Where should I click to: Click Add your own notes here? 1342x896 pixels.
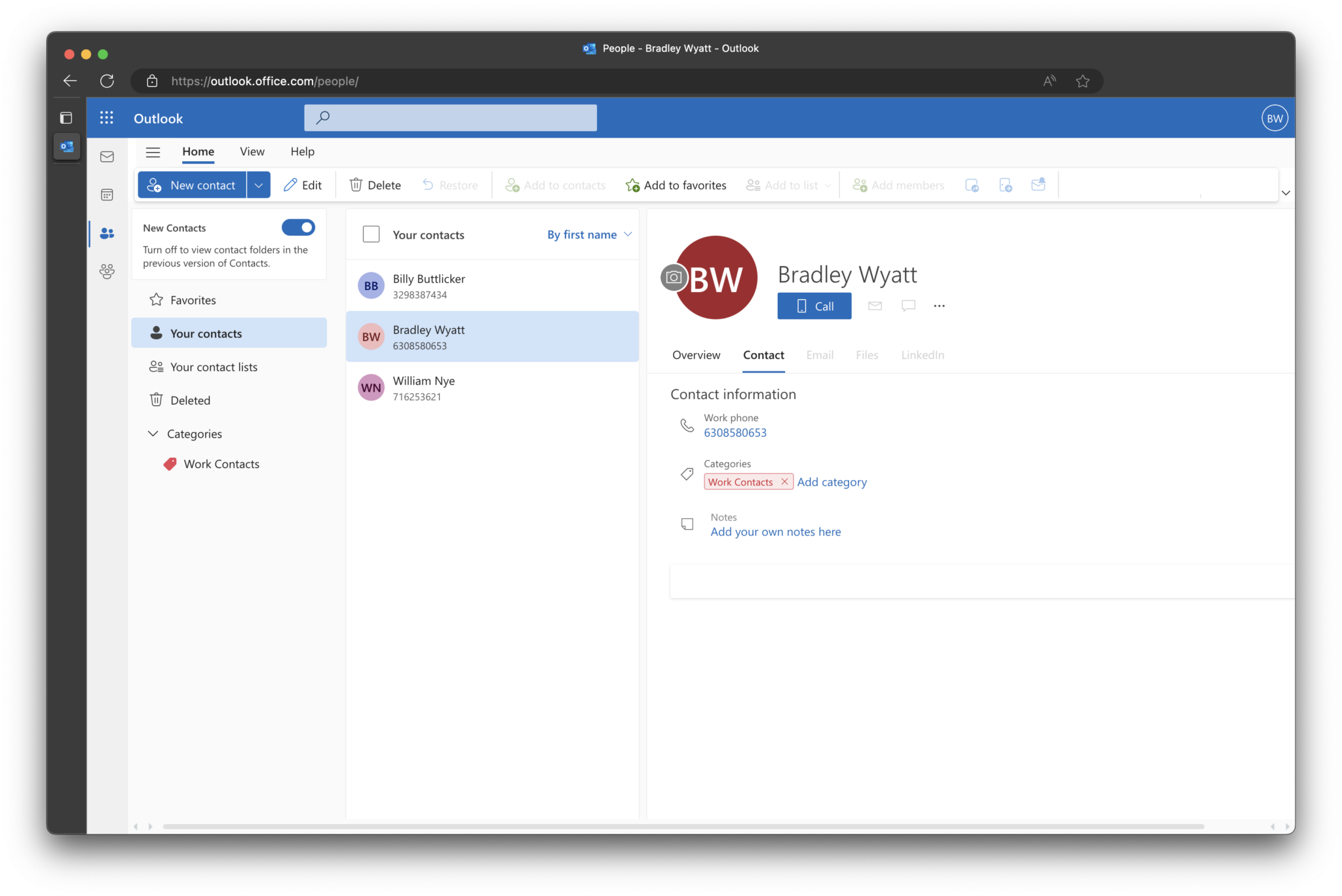775,532
